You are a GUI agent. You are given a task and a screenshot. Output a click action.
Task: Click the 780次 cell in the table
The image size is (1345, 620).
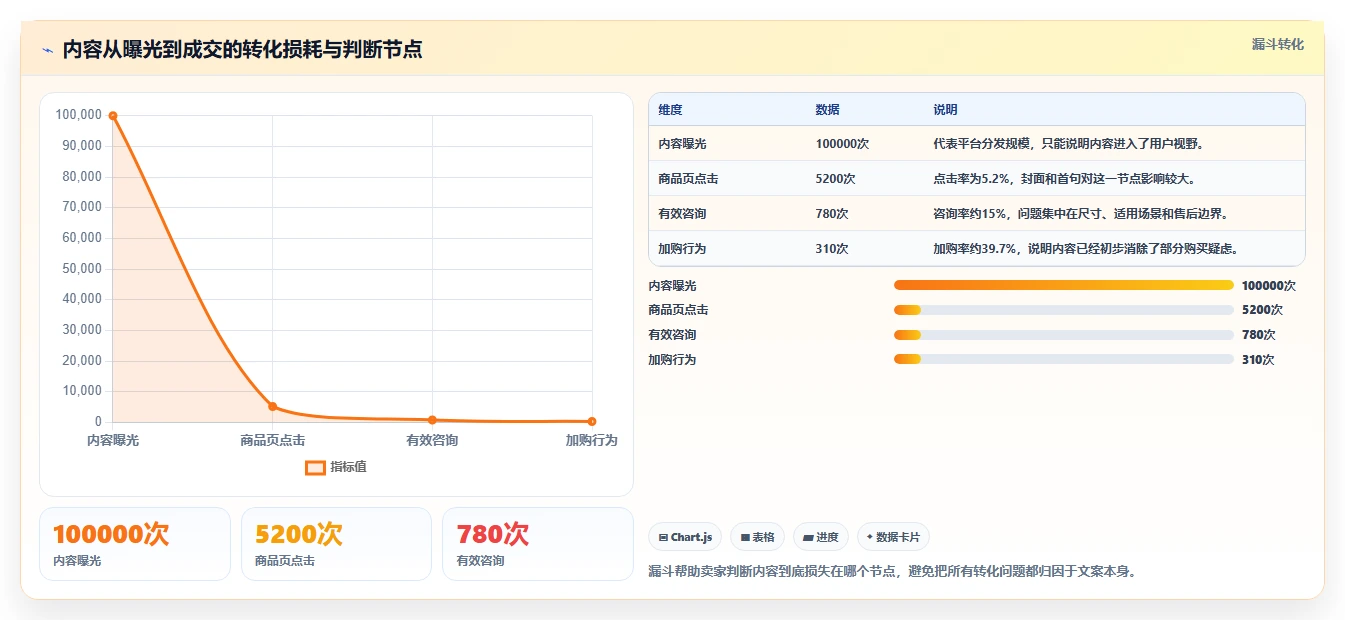tap(832, 214)
